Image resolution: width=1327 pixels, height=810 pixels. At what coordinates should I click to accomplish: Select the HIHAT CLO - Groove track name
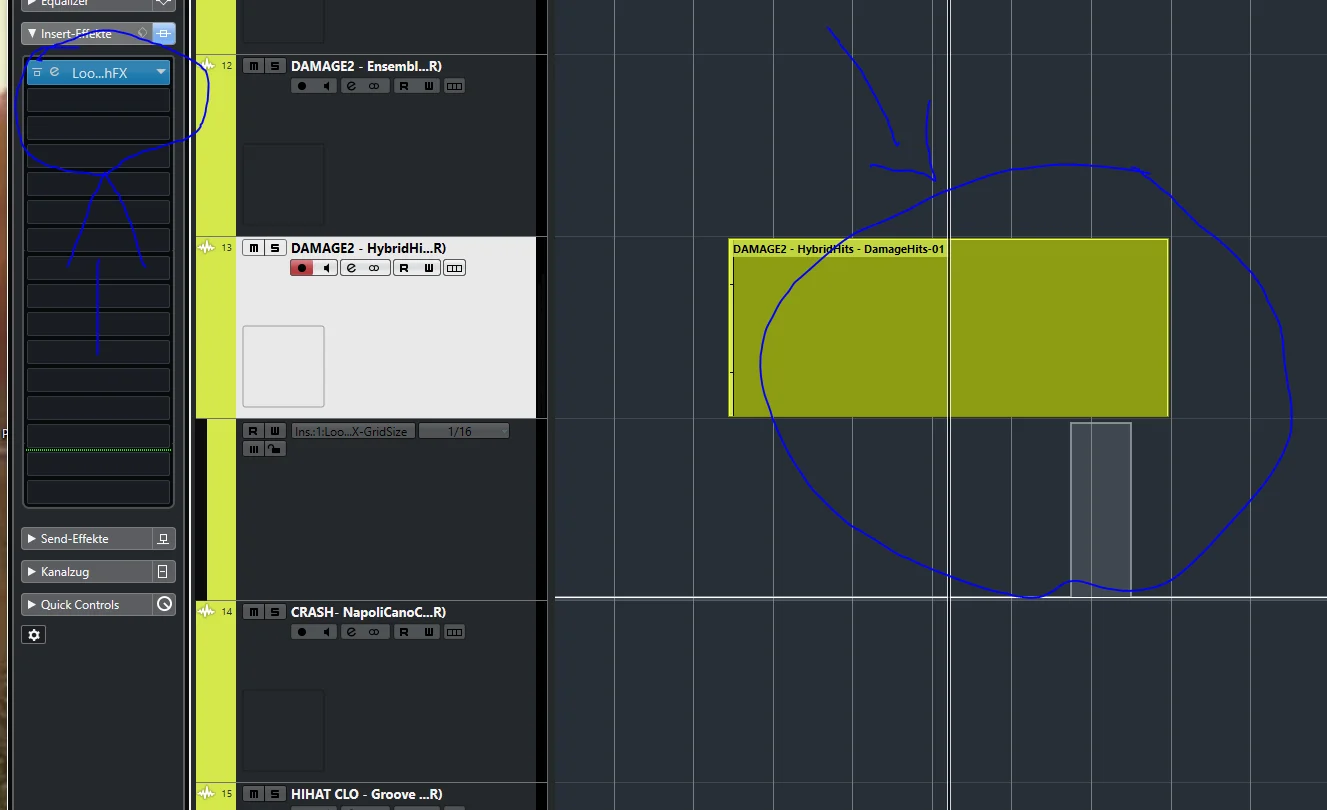pyautogui.click(x=366, y=794)
